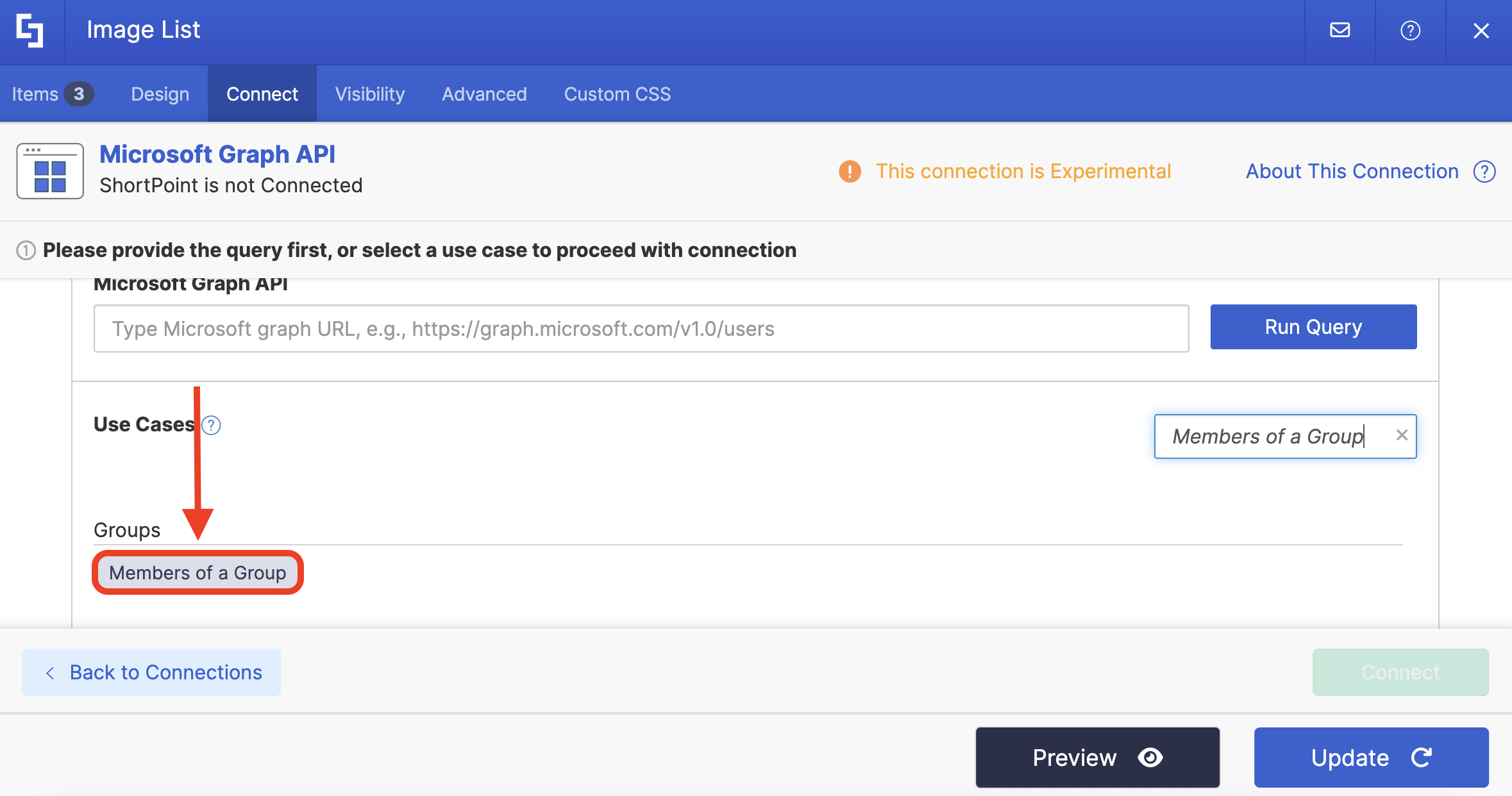Click the help question mark in header
Image resolution: width=1512 pixels, height=796 pixels.
(x=1410, y=30)
